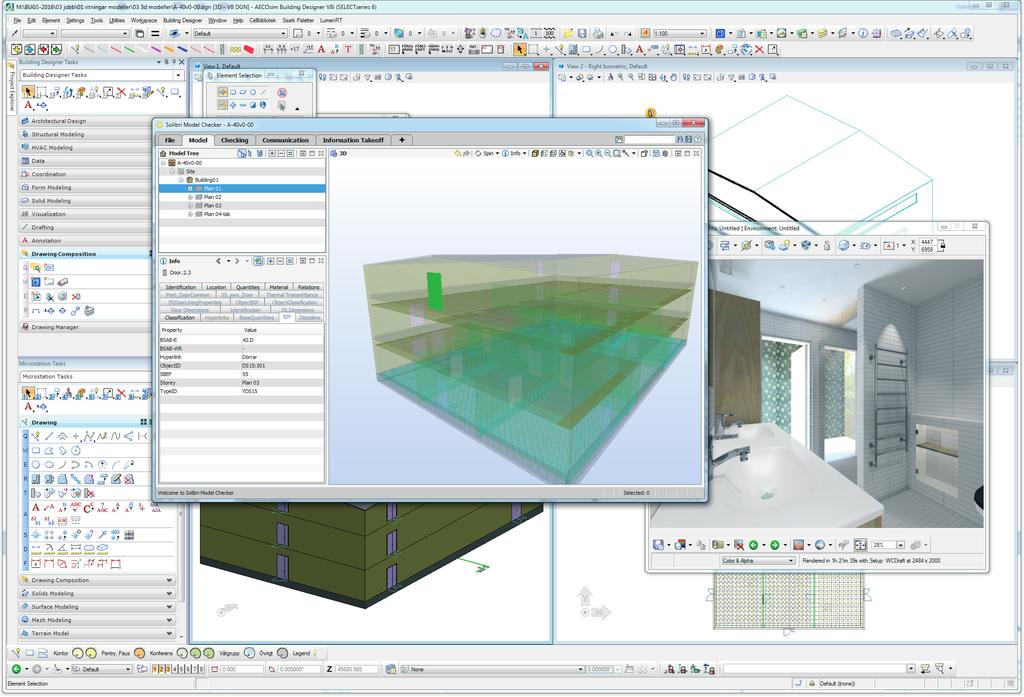Click green back arrow in render window toolbar

(754, 545)
